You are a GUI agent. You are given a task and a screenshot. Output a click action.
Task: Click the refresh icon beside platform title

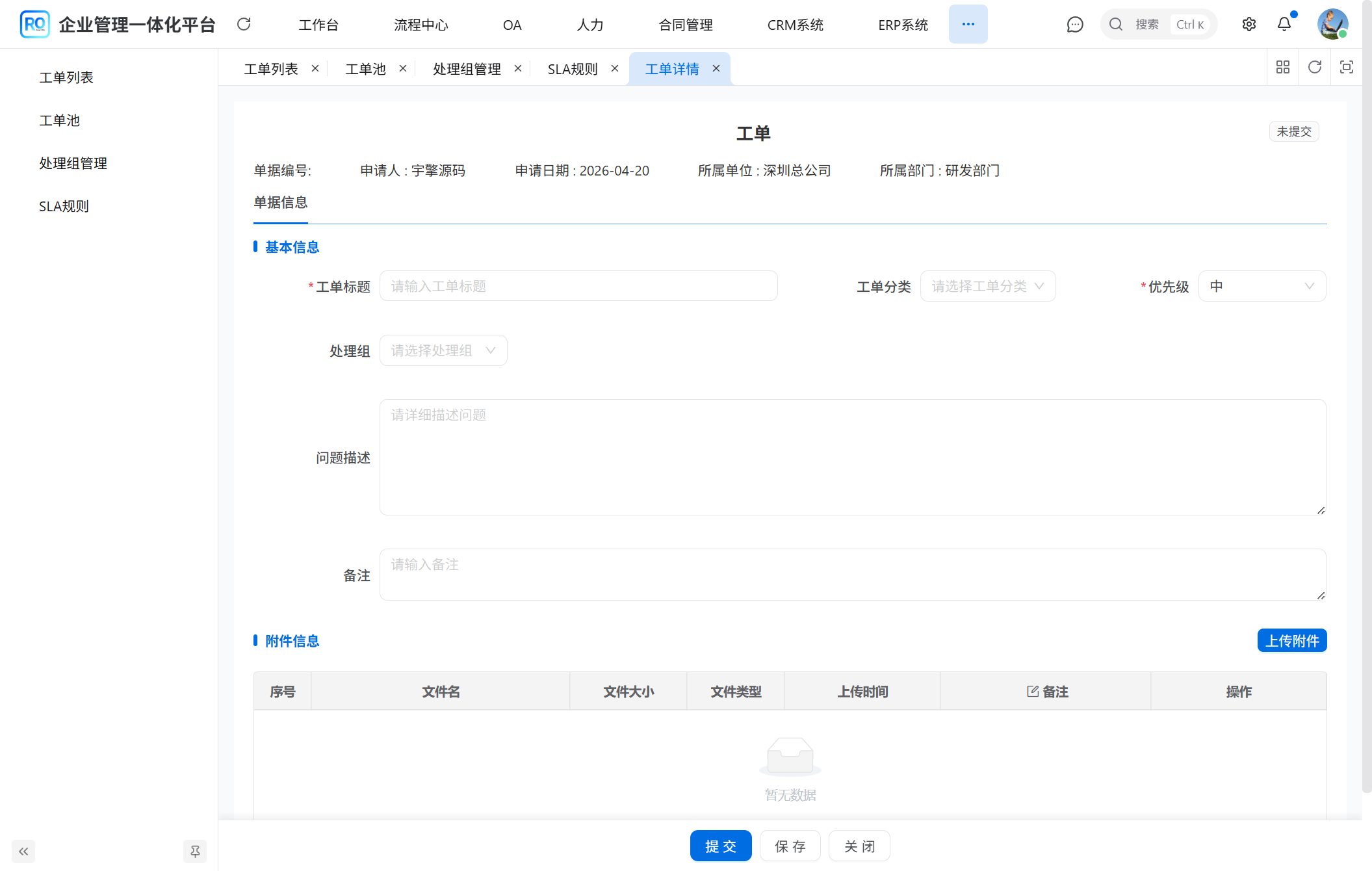244,25
